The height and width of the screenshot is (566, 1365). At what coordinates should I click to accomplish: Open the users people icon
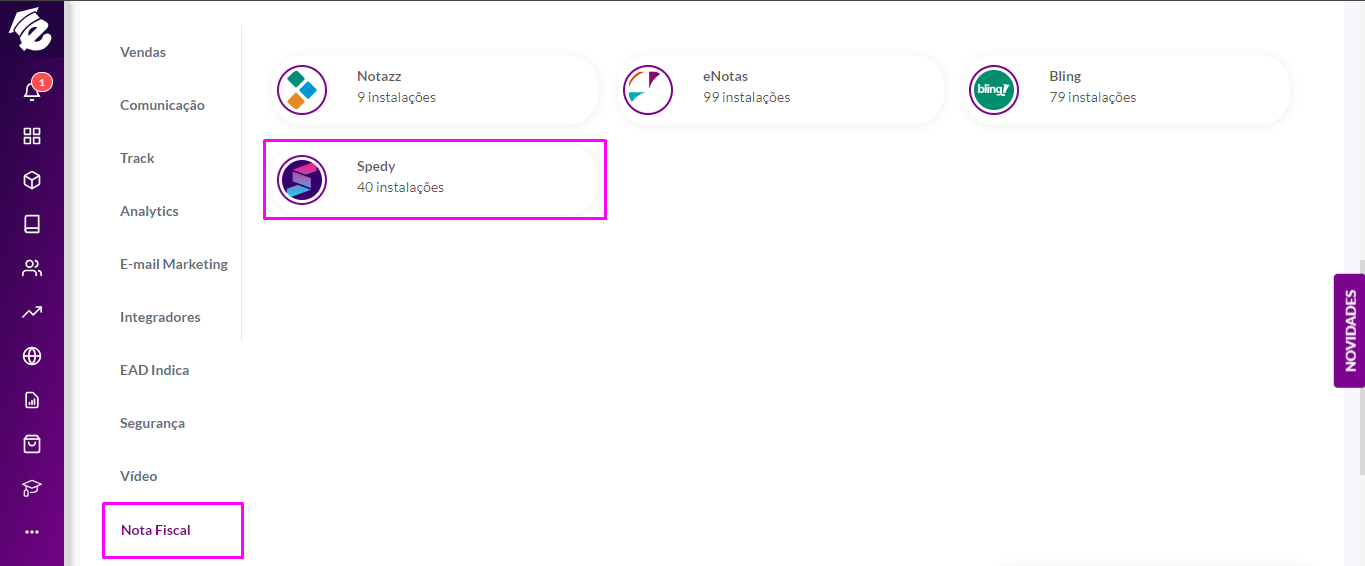point(32,268)
